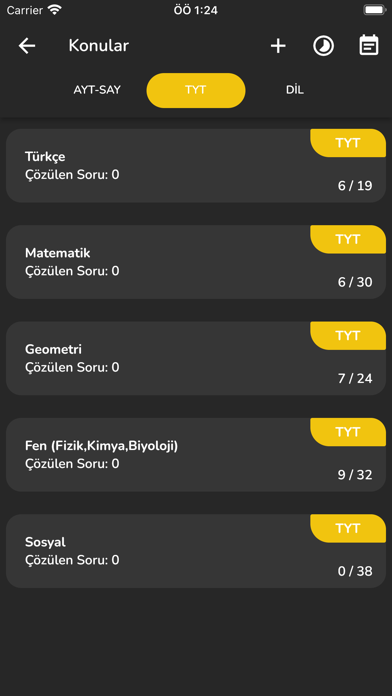Screen dimensions: 392x696
Task: Open the calendar notes icon
Action: [369, 45]
